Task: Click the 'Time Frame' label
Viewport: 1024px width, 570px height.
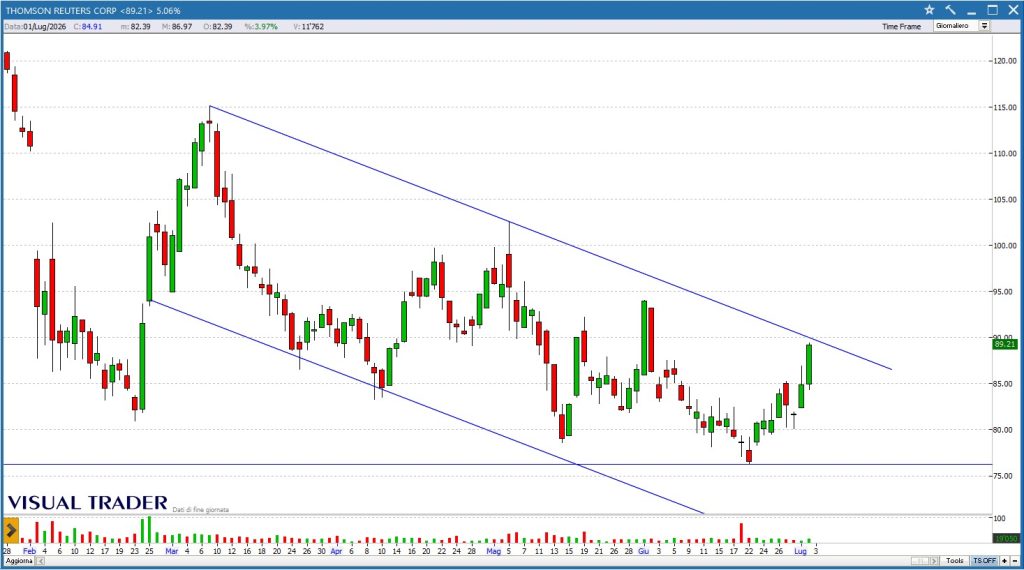Action: (901, 27)
